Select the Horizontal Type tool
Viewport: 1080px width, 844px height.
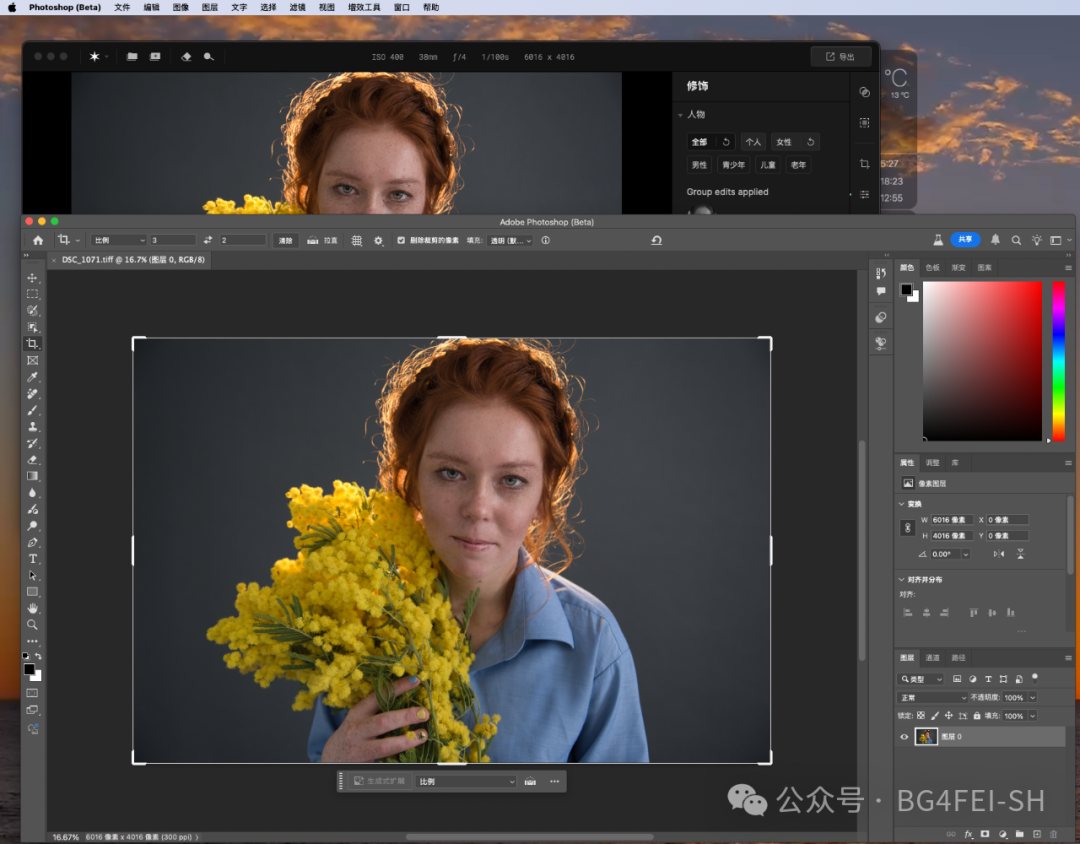(x=32, y=559)
